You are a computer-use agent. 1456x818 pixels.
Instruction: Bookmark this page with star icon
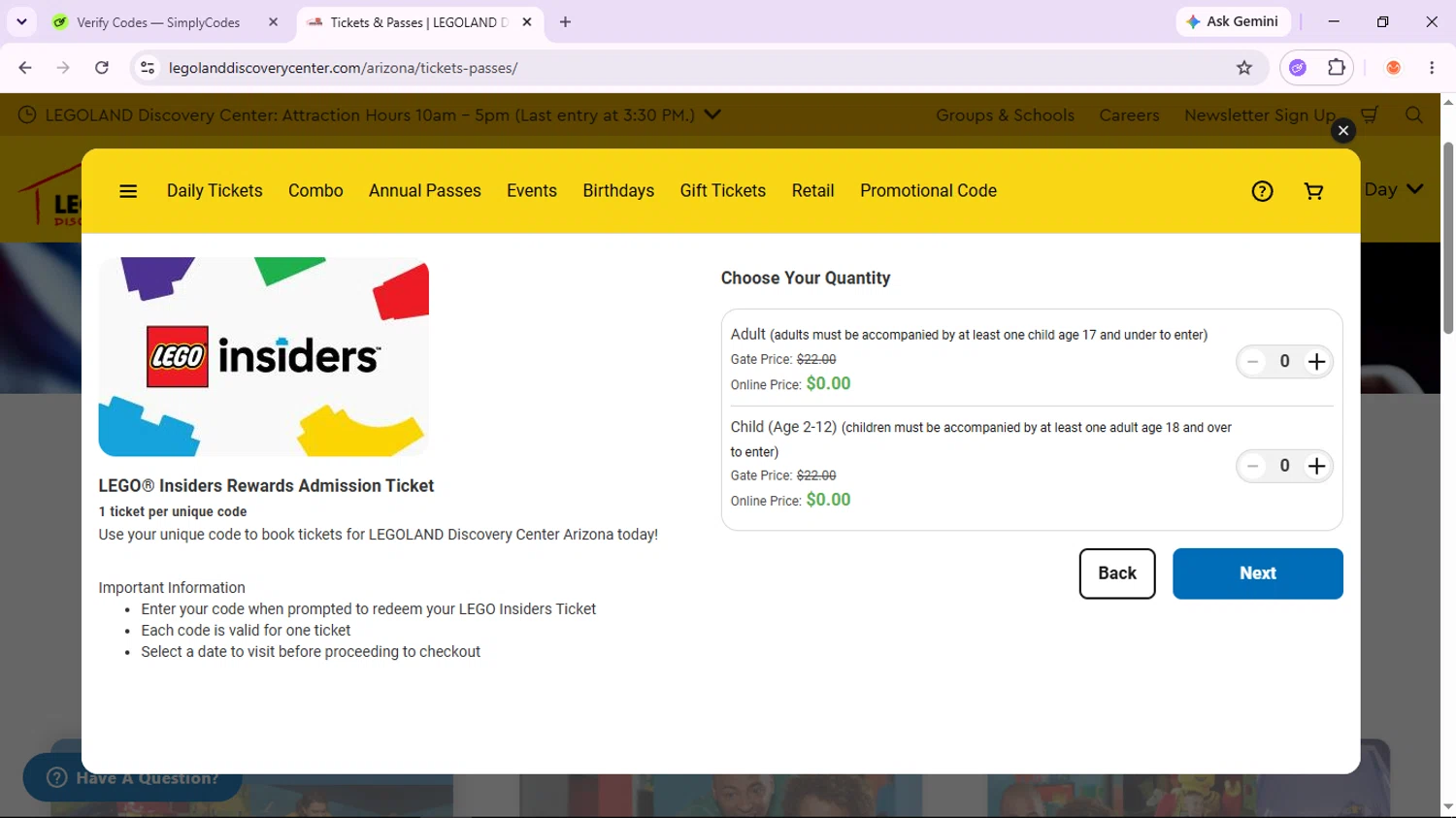pyautogui.click(x=1244, y=68)
